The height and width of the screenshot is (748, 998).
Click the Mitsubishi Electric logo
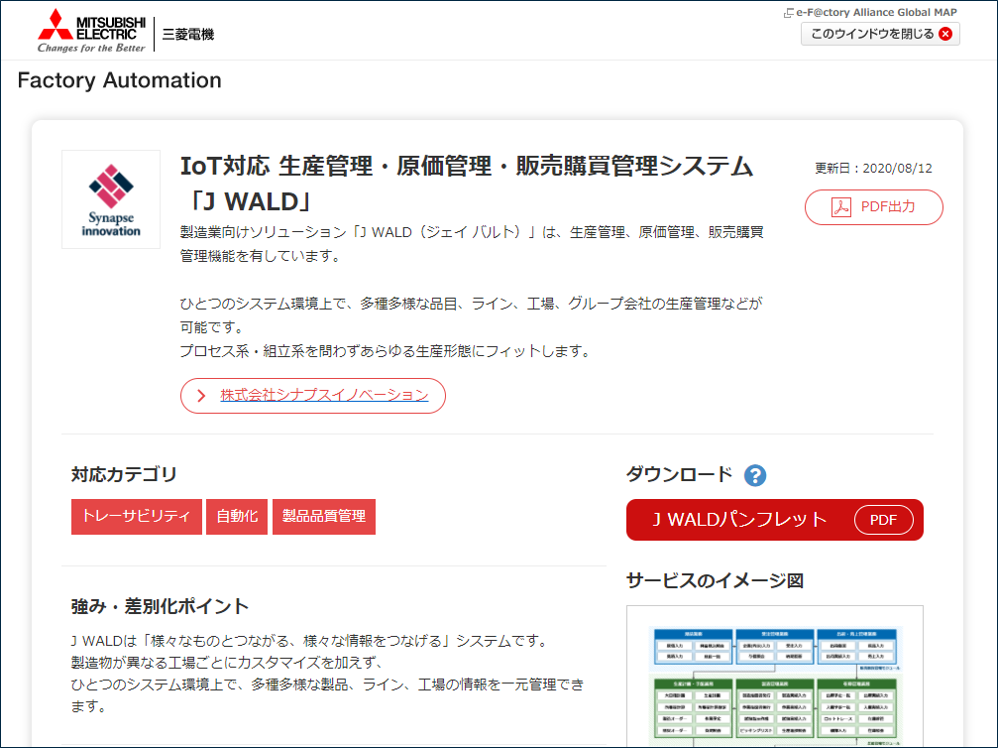pos(92,31)
